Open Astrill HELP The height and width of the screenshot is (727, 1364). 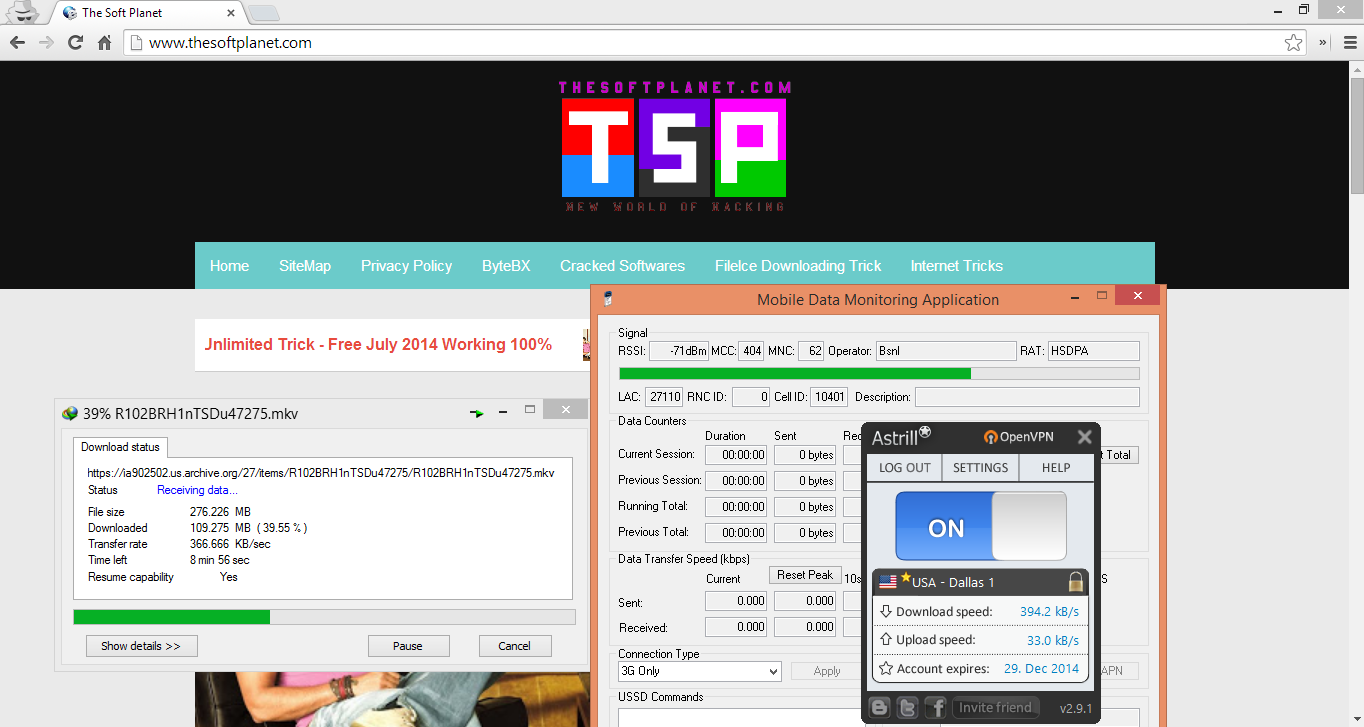pyautogui.click(x=1056, y=467)
